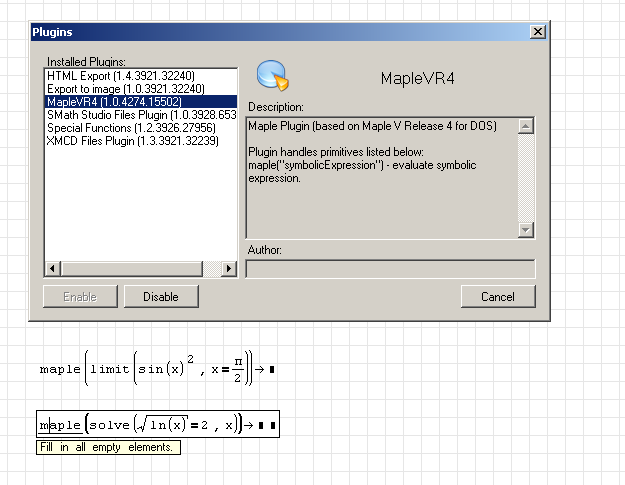Select XMCD Files Plugin entry
Image resolution: width=625 pixels, height=485 pixels.
click(x=132, y=141)
